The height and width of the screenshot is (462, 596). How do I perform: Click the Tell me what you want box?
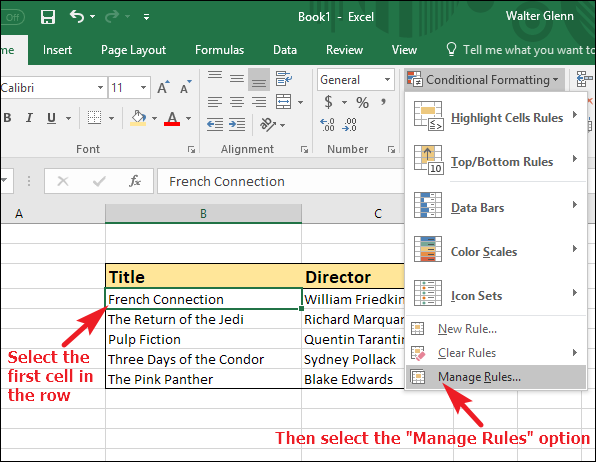(x=520, y=50)
